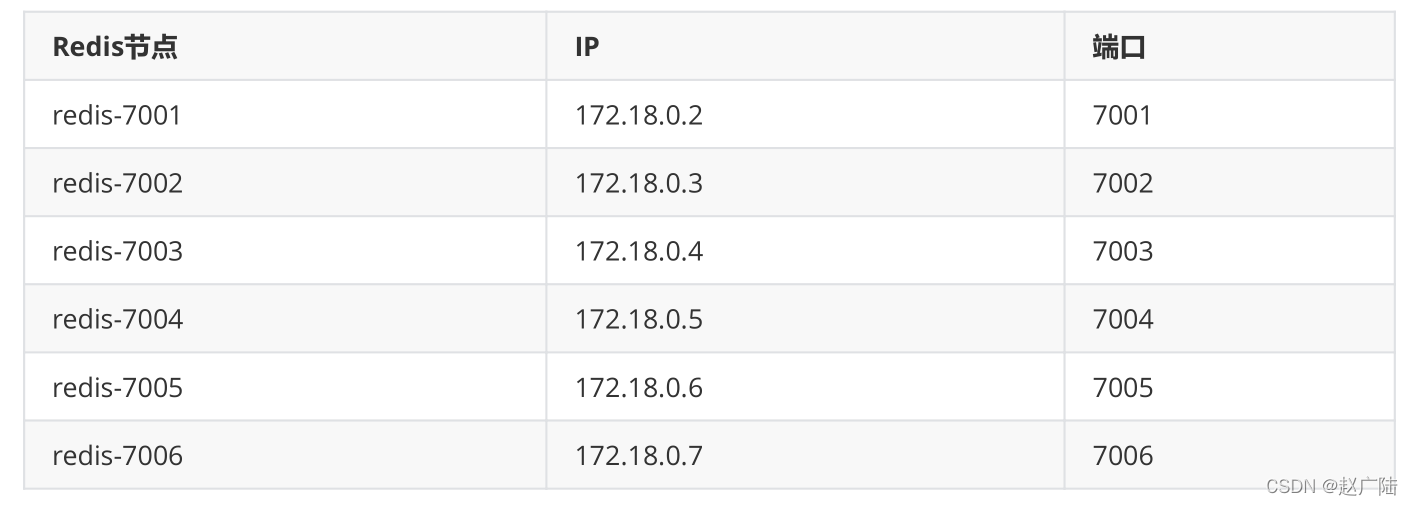Click the CSDN @赵广陆 watermark text
The width and height of the screenshot is (1413, 505).
point(1331,487)
